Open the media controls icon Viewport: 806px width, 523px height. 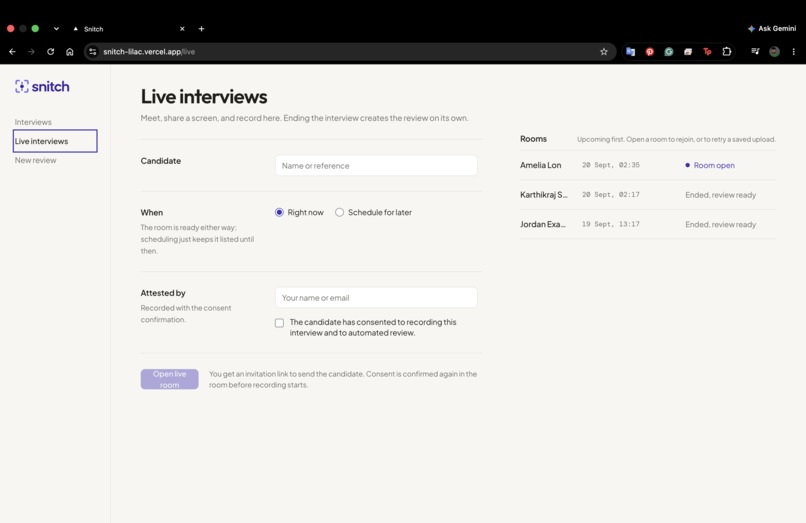pyautogui.click(x=755, y=51)
